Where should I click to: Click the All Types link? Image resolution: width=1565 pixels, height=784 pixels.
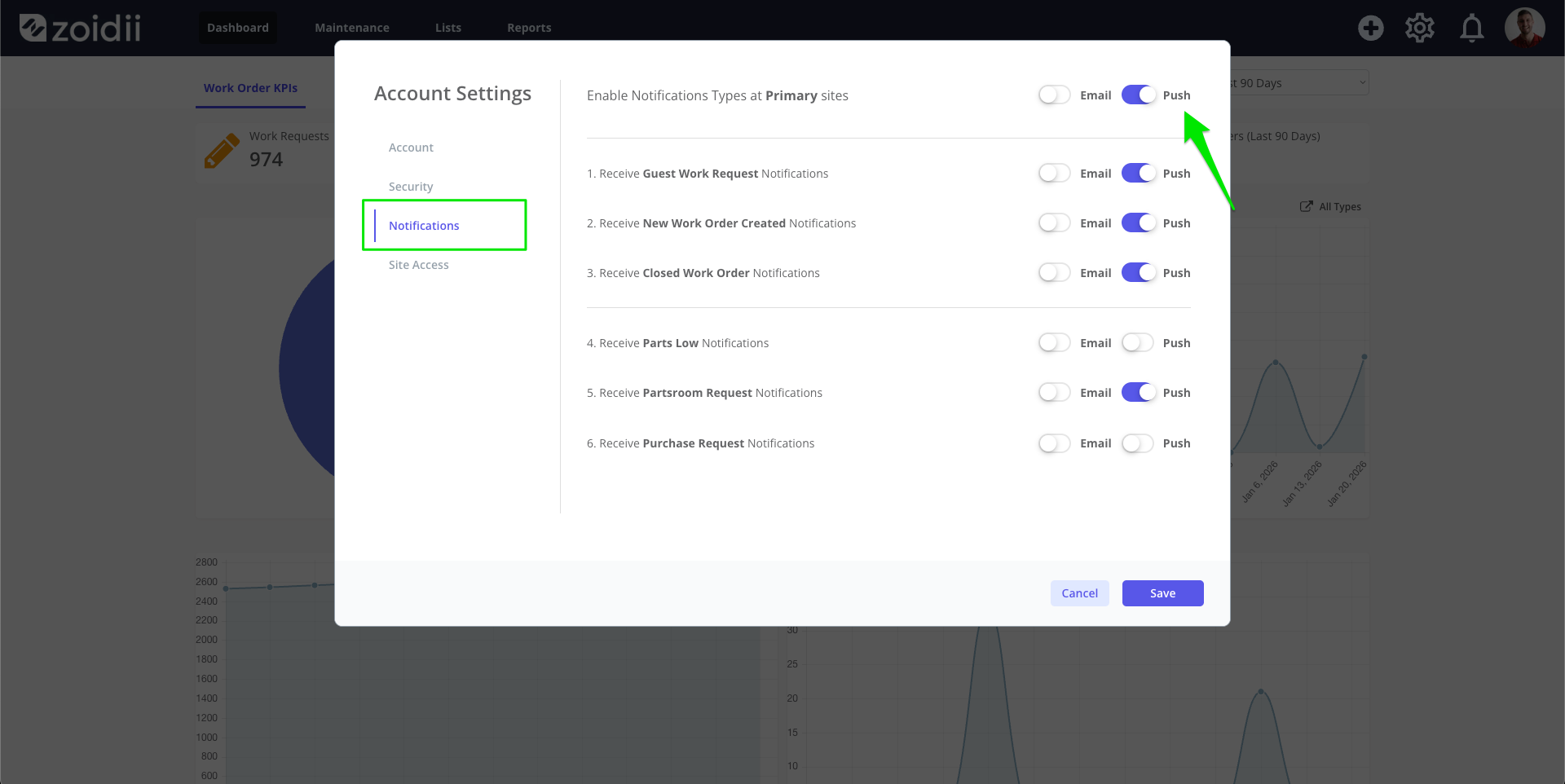click(x=1340, y=207)
